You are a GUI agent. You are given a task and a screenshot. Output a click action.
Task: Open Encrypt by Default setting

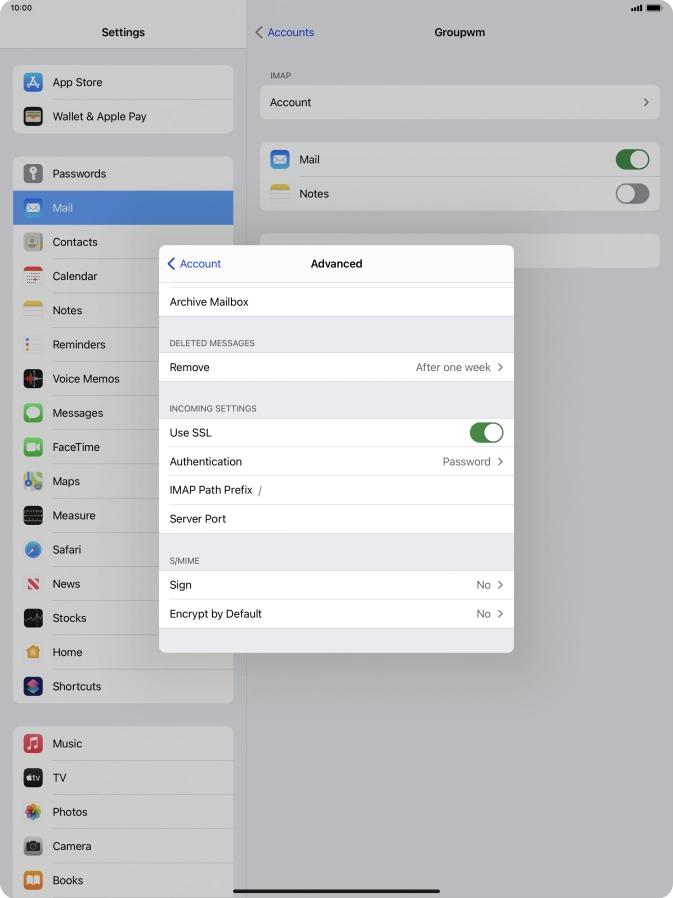(336, 614)
